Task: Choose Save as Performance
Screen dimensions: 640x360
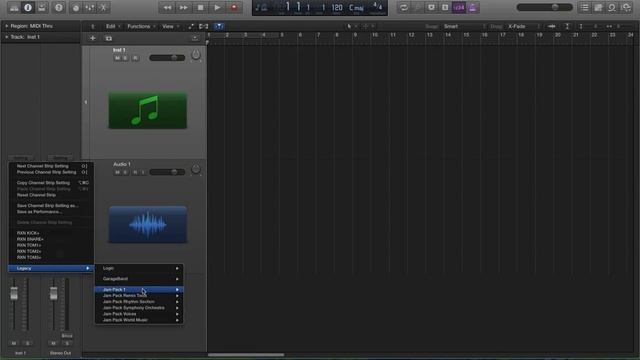Action: [x=51, y=212]
